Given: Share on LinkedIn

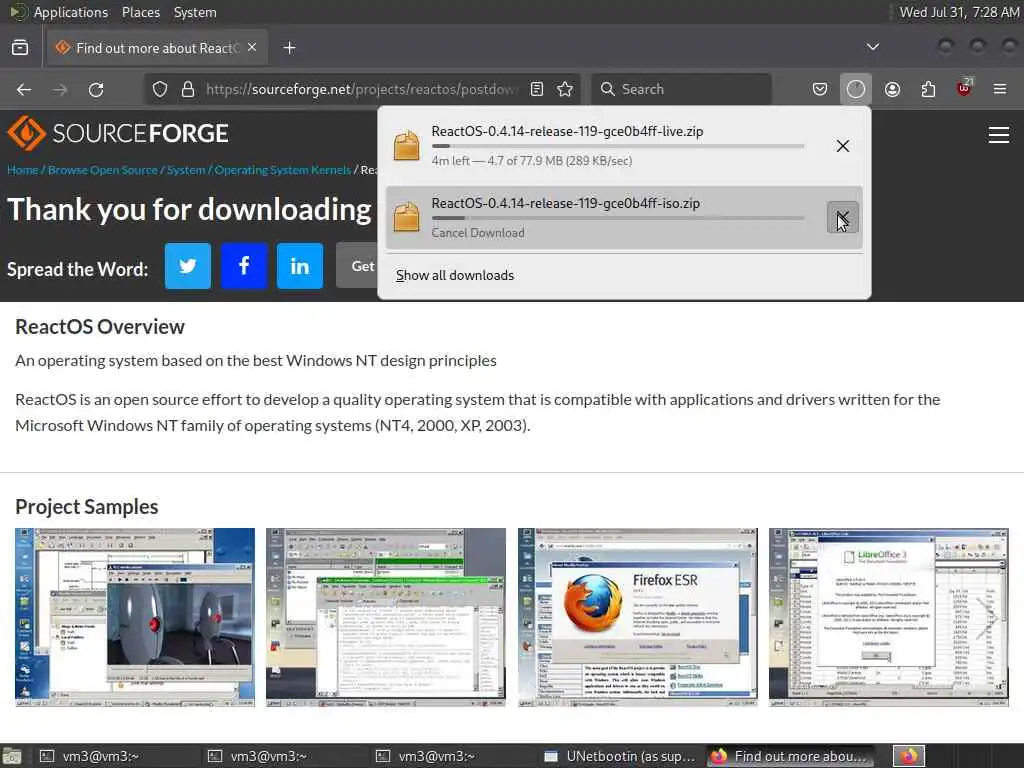Looking at the screenshot, I should [x=300, y=266].
